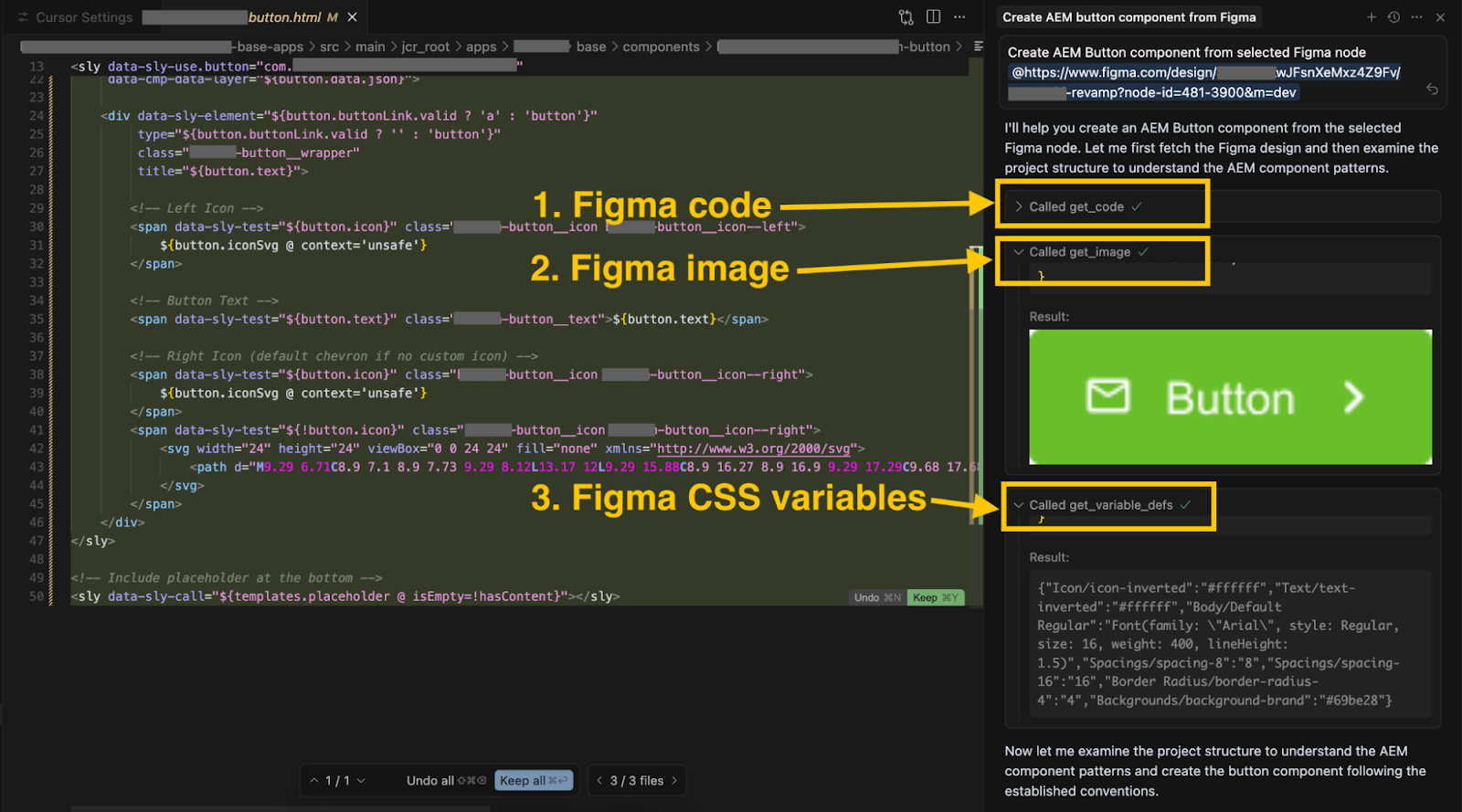The width and height of the screenshot is (1462, 812).
Task: Open editor more actions ellipsis menu
Action: 959,17
